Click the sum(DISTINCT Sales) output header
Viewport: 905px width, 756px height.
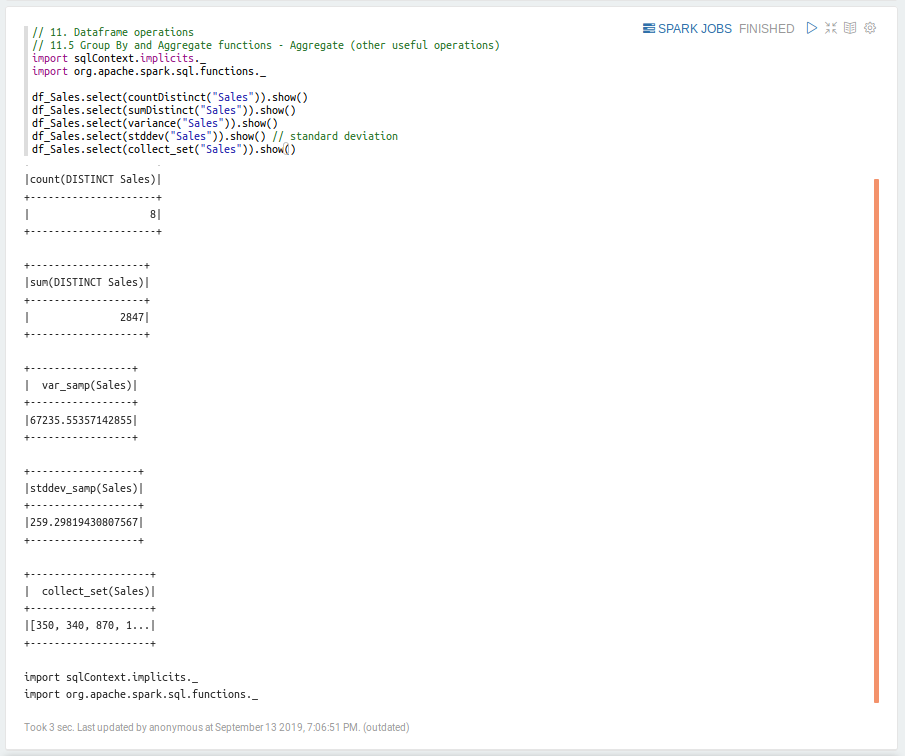pos(87,282)
